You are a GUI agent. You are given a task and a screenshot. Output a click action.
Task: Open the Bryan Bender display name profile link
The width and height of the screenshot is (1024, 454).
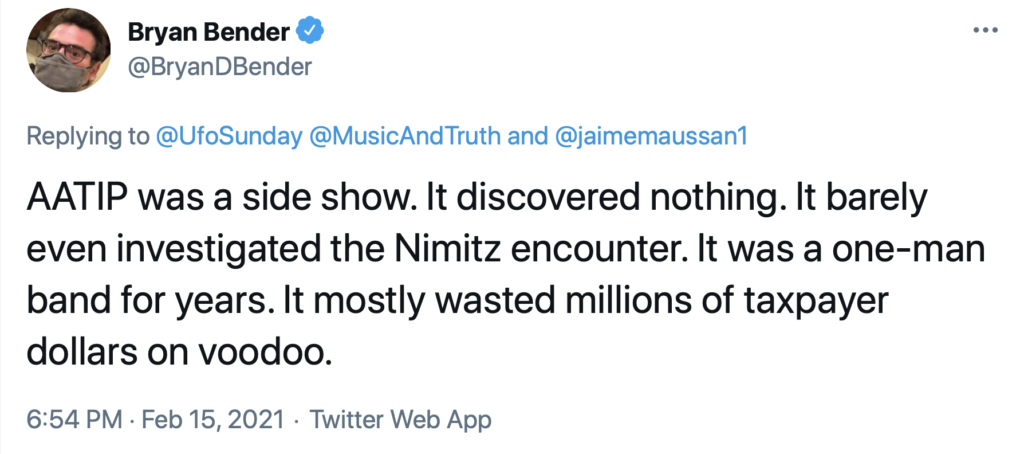(209, 31)
